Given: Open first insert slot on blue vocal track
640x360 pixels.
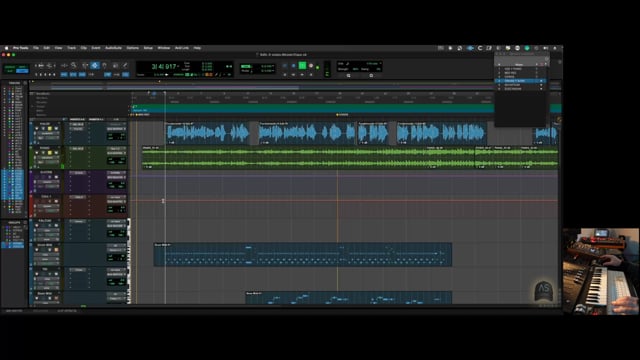Looking at the screenshot, I should pos(78,124).
